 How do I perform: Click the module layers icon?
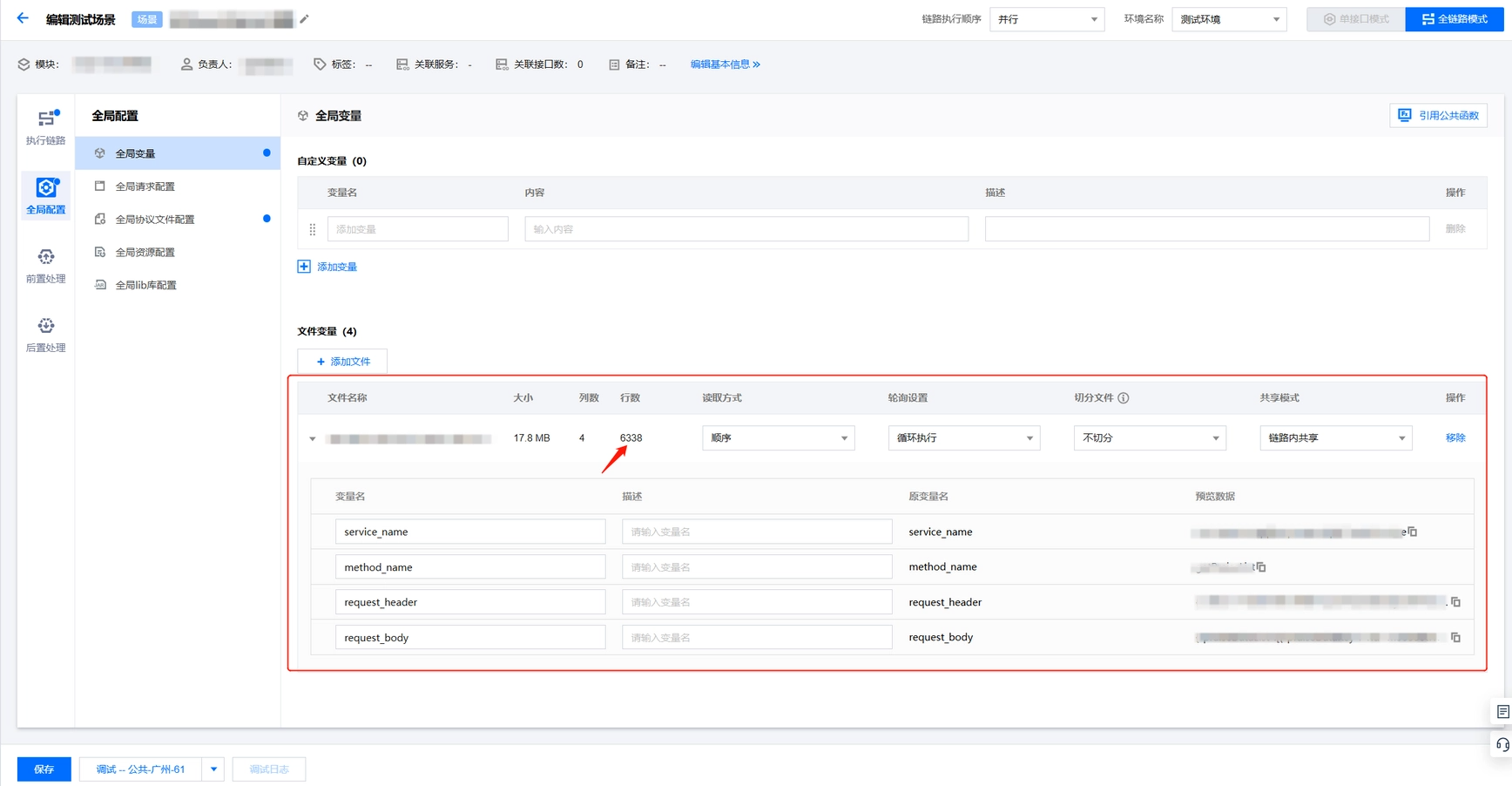(24, 64)
